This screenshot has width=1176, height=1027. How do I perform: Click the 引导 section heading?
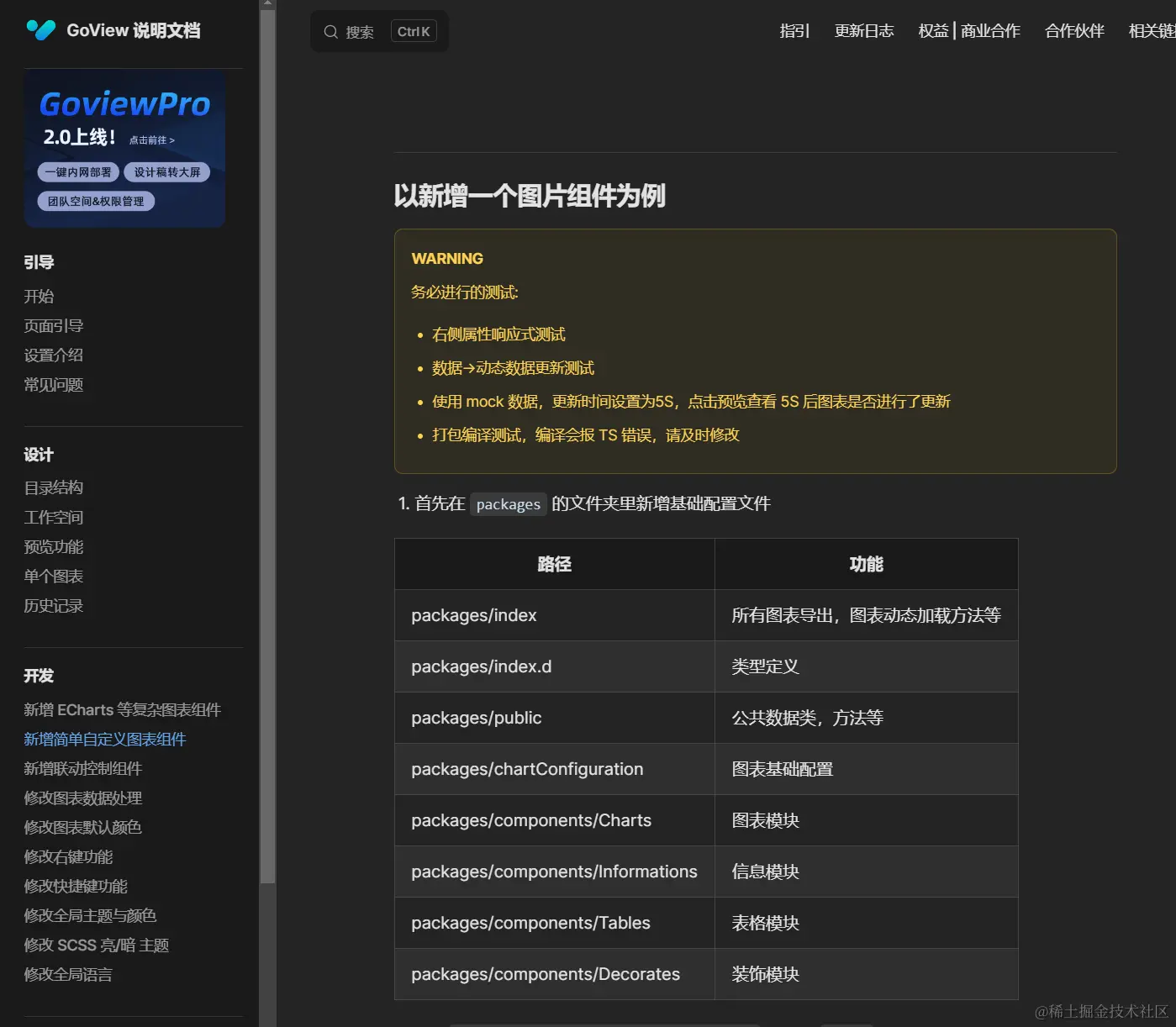pos(39,263)
